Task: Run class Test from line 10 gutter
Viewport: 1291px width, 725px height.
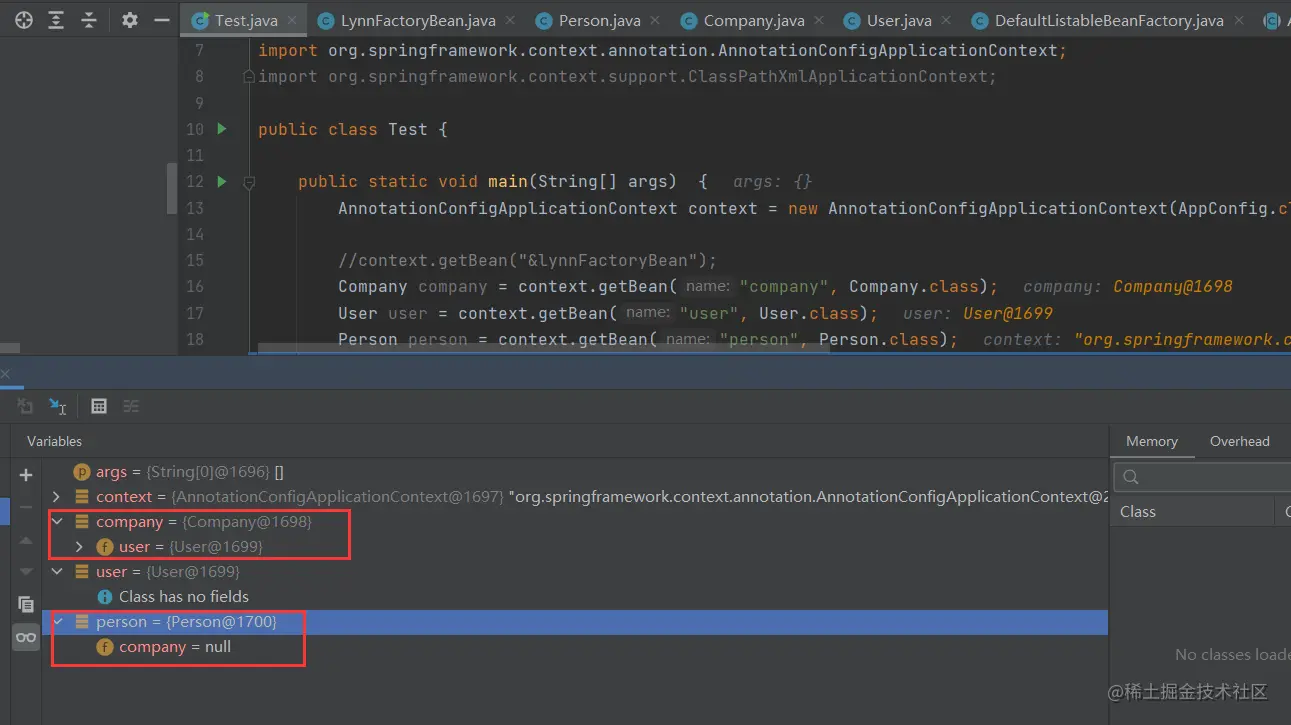Action: 222,129
